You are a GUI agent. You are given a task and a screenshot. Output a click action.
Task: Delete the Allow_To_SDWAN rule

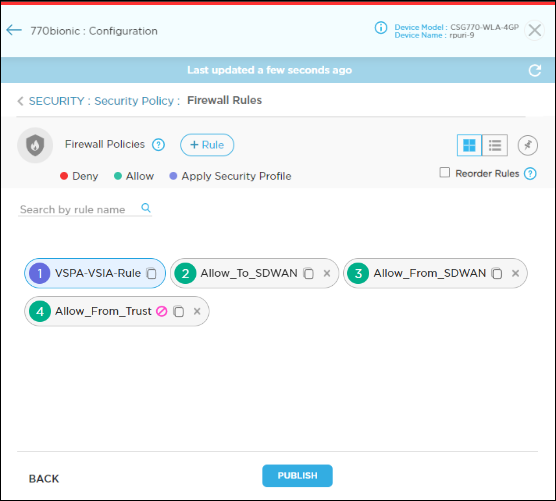pyautogui.click(x=327, y=273)
